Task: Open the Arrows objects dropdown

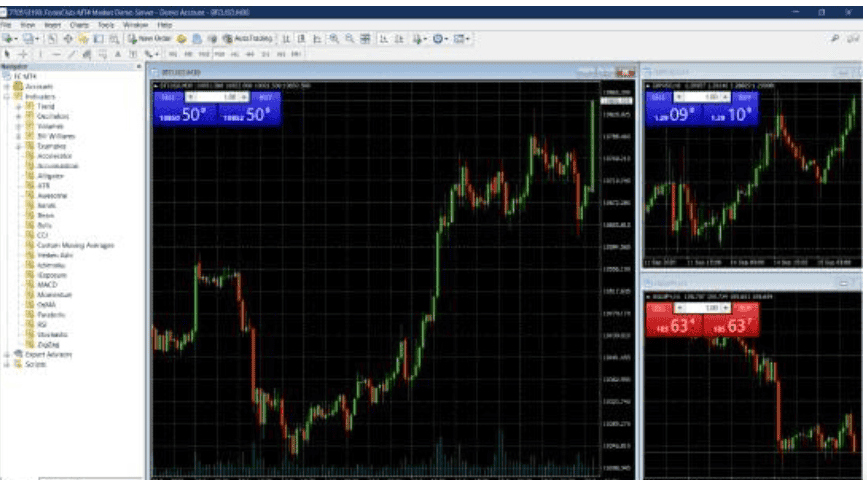Action: click(151, 54)
